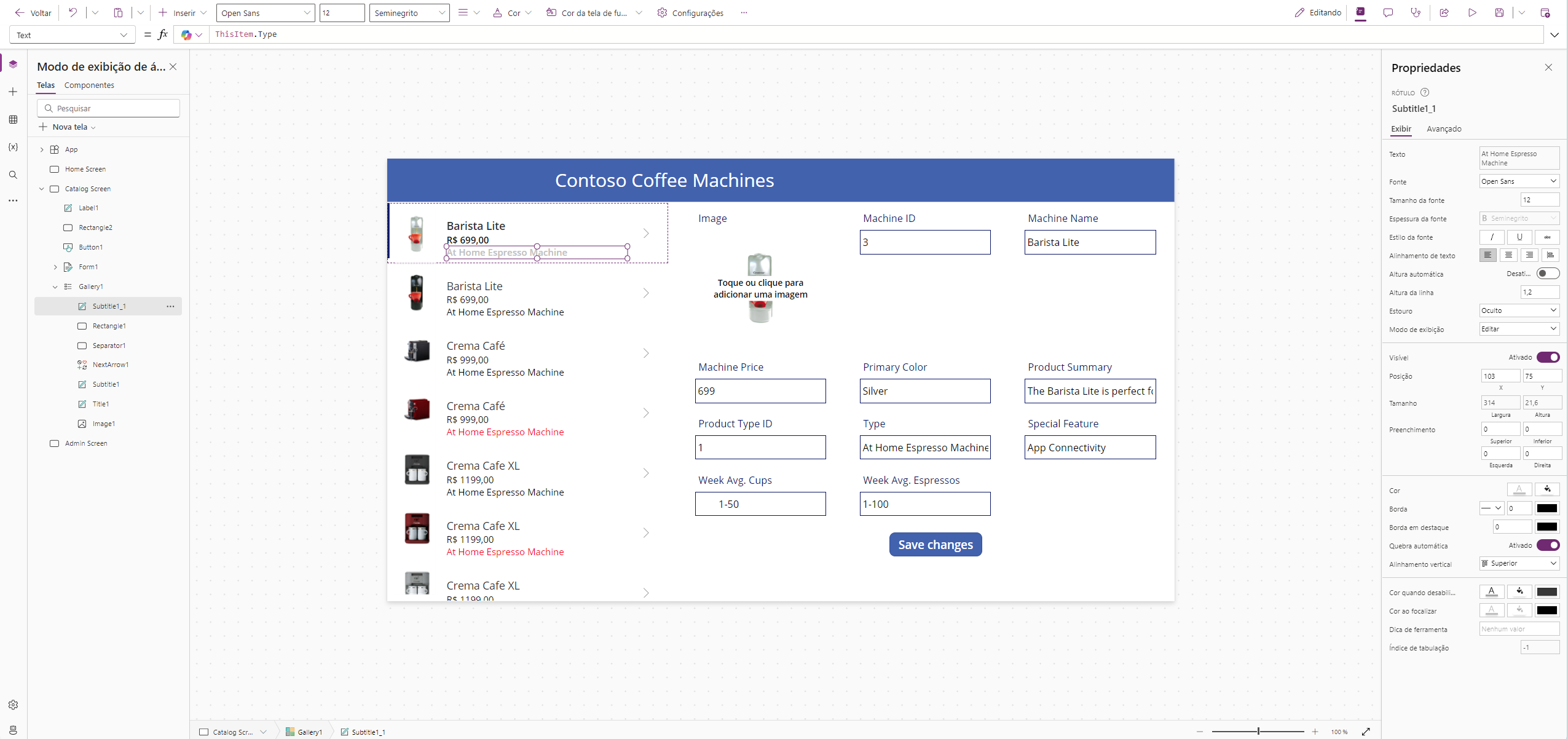
Task: Open the Modo de exibição dropdown
Action: tap(1519, 329)
